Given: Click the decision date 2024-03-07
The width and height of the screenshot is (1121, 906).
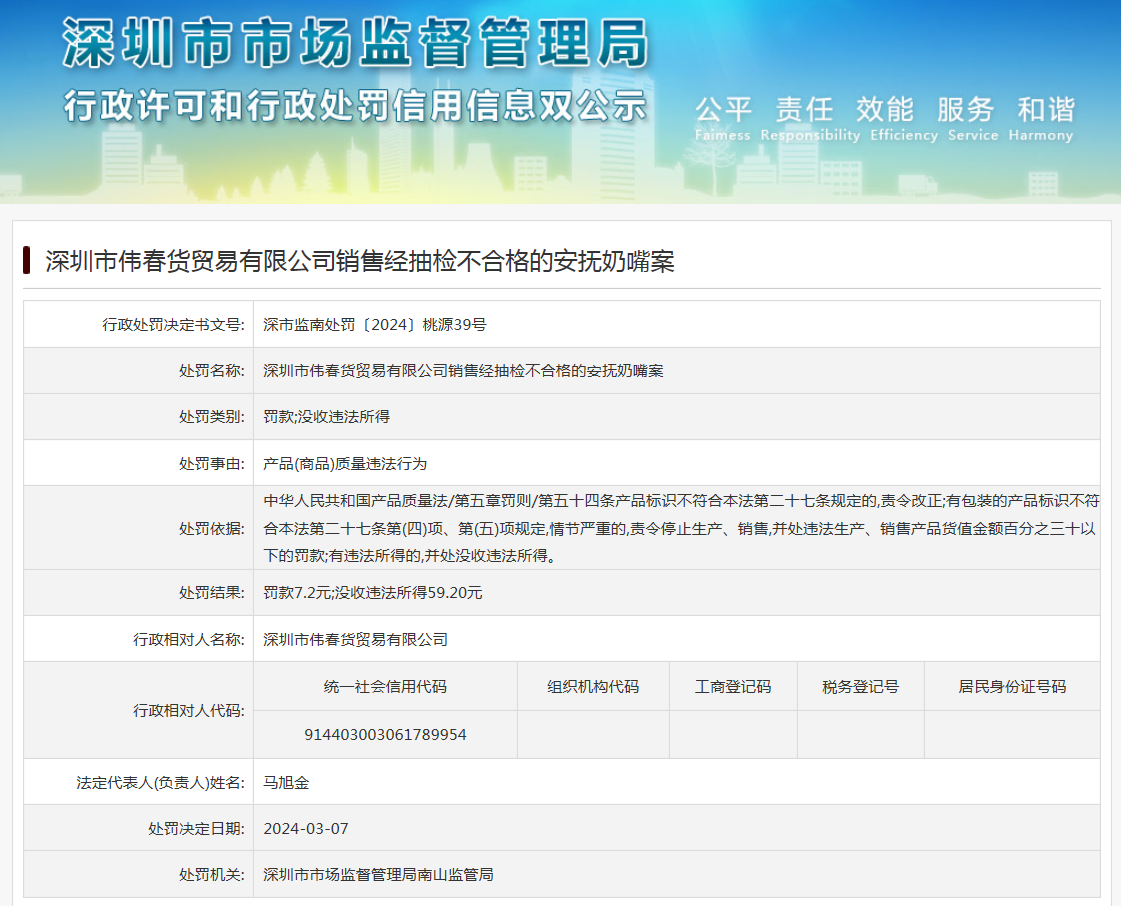Looking at the screenshot, I should (x=306, y=828).
